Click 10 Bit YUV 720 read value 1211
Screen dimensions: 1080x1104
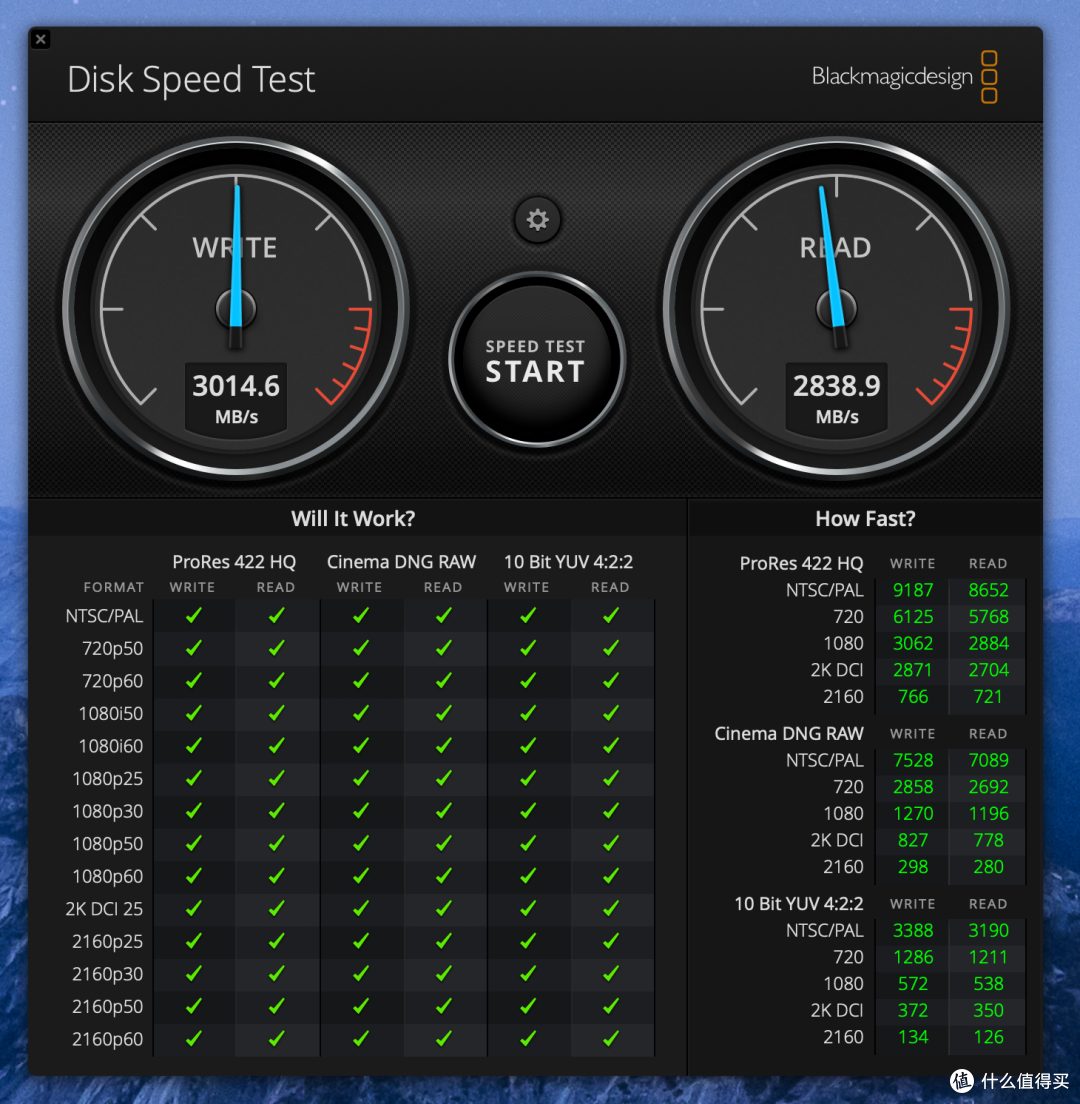[x=988, y=958]
